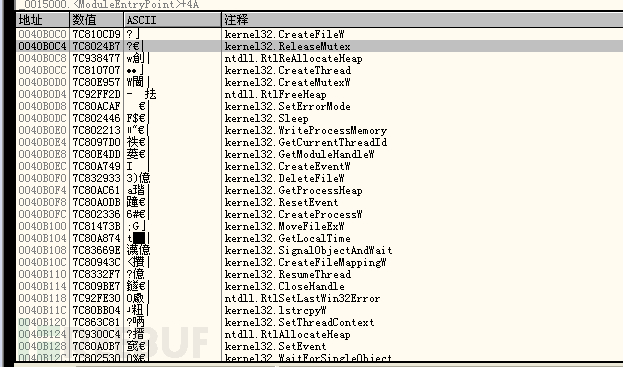623x367 pixels.
Task: Click value 7C802213
Action: coord(97,130)
